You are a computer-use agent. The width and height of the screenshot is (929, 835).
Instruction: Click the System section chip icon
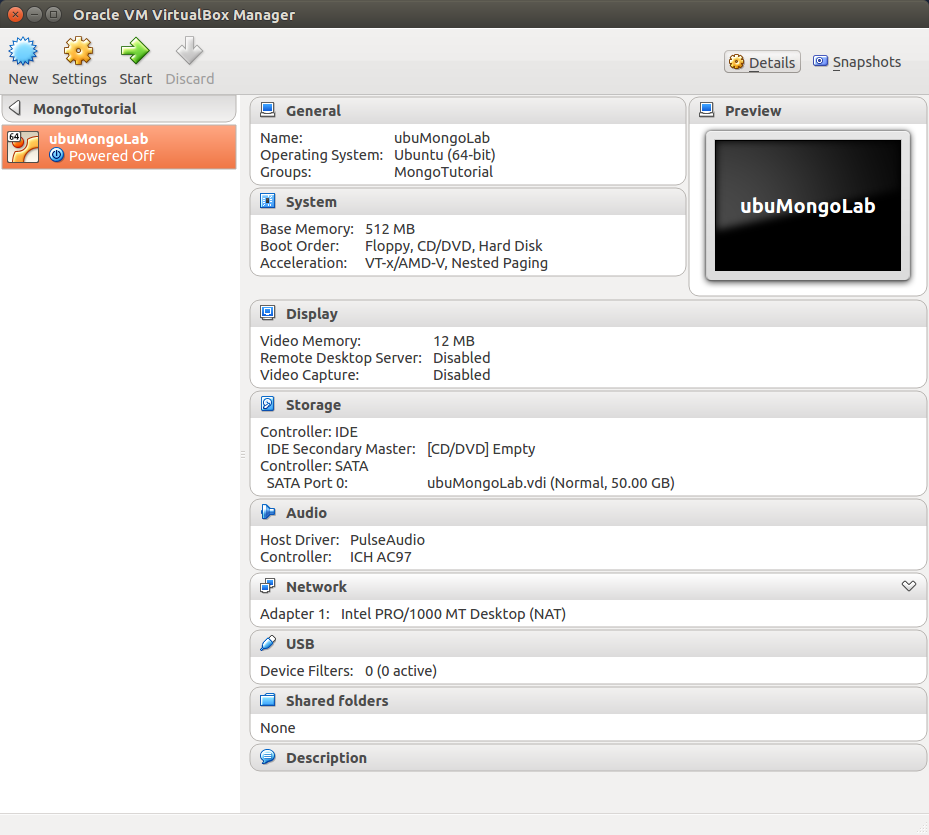point(268,201)
